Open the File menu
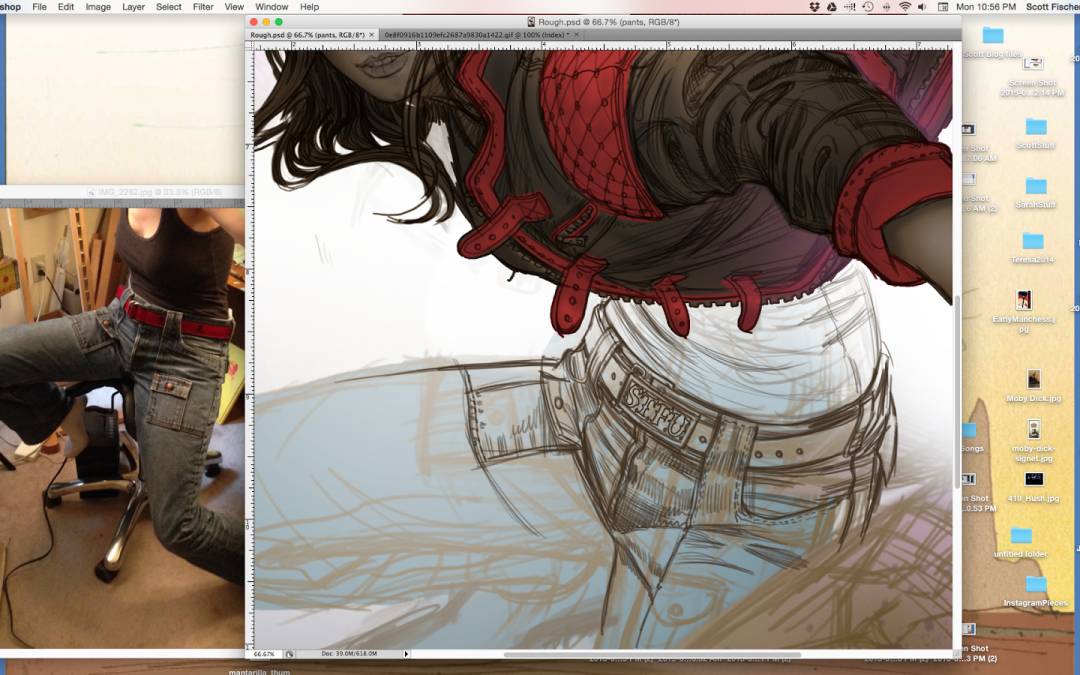This screenshot has width=1080, height=675. tap(39, 7)
